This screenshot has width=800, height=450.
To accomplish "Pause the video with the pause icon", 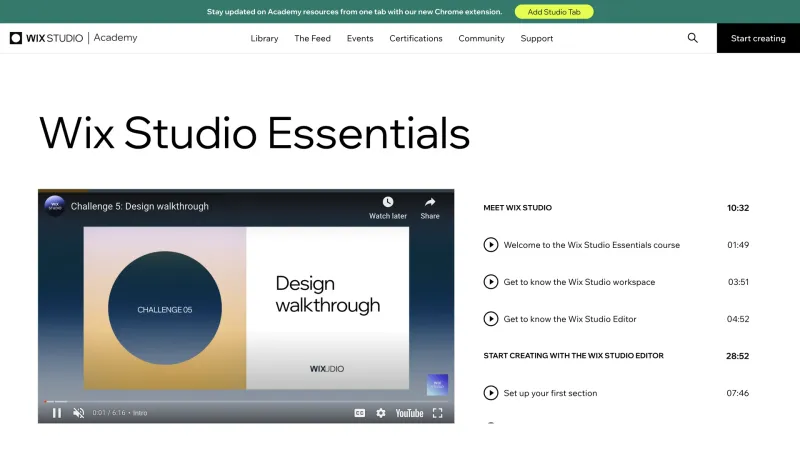I will coord(57,413).
